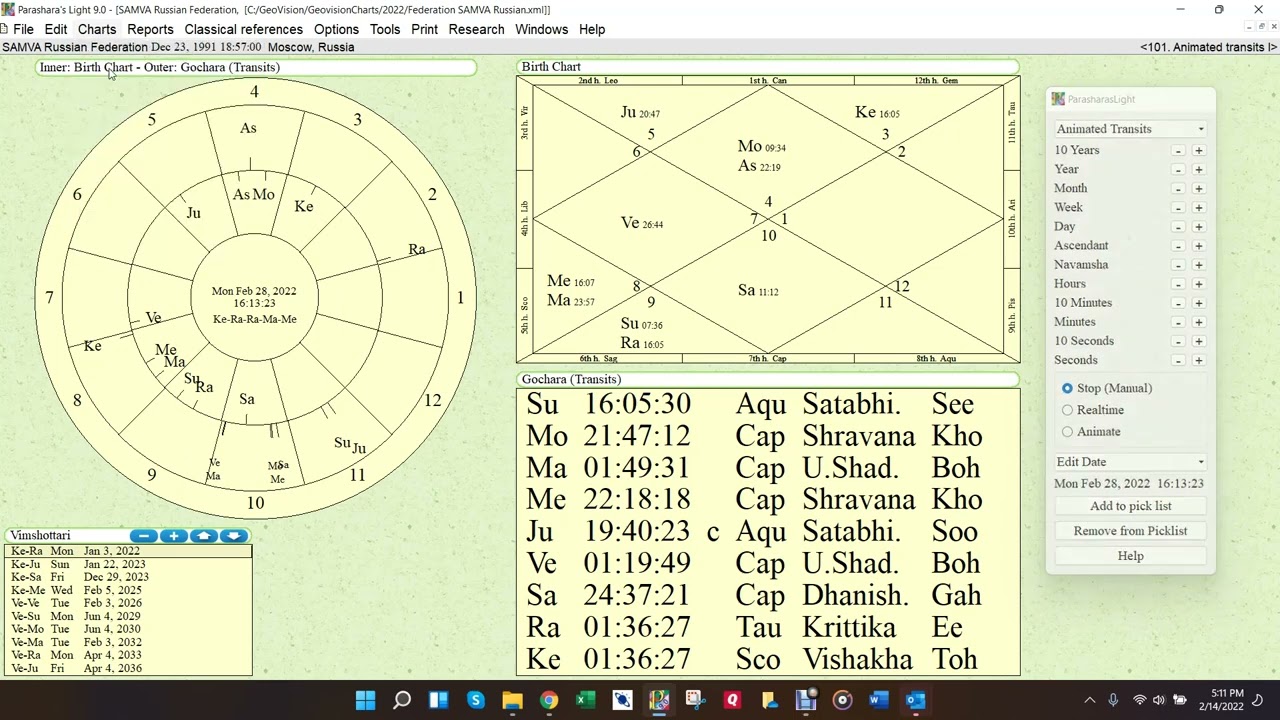
Task: Increase transit by 10 Years with plus
Action: [x=1198, y=151]
